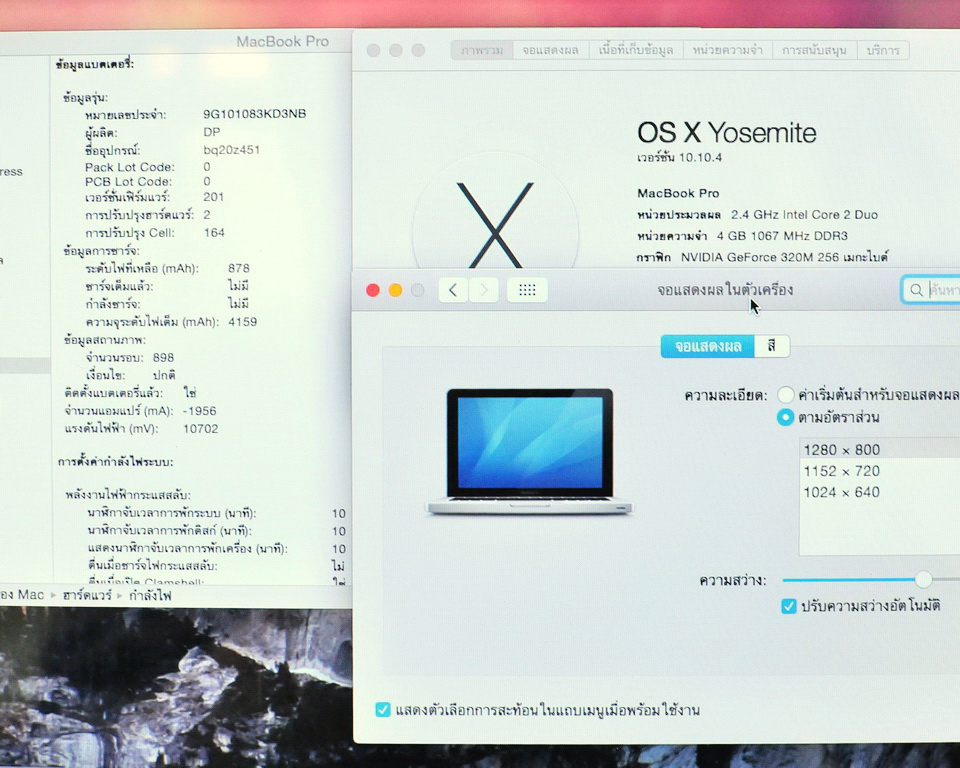Click NVIDIA GeForce 320M graphics text
This screenshot has width=960, height=768.
coord(785,257)
